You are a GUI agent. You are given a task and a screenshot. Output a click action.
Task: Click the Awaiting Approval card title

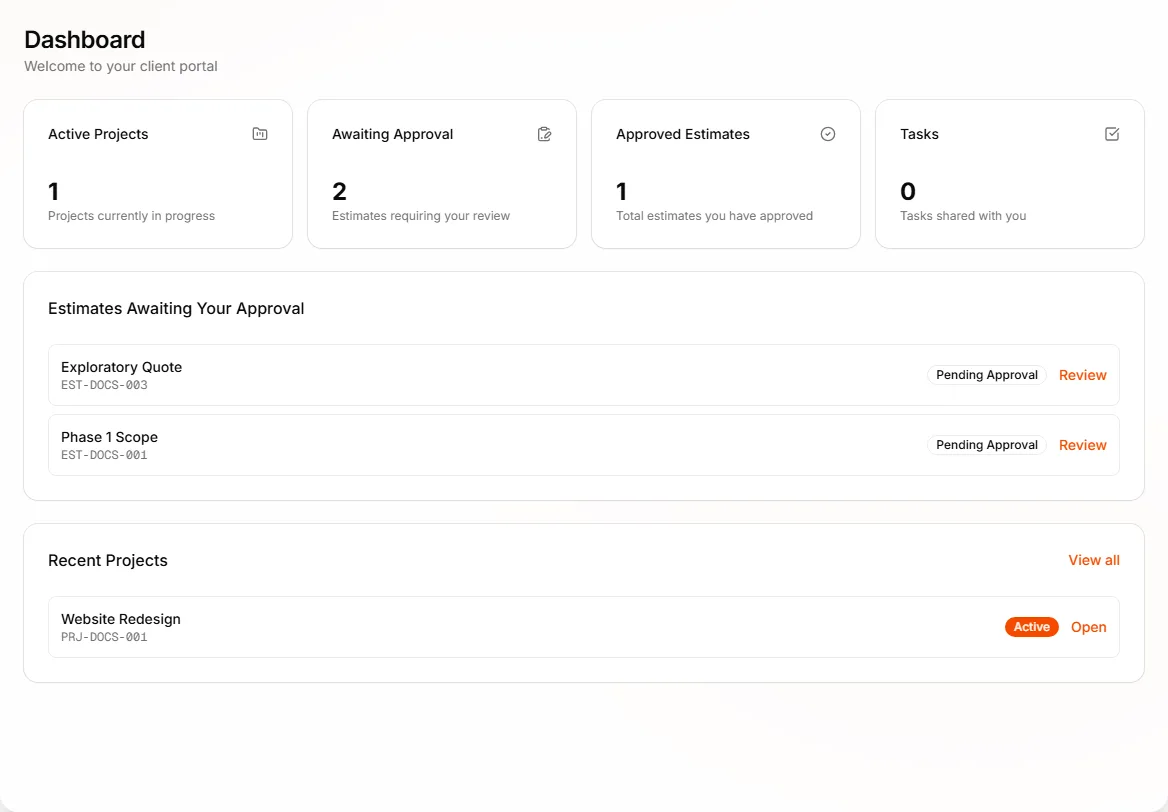(393, 134)
